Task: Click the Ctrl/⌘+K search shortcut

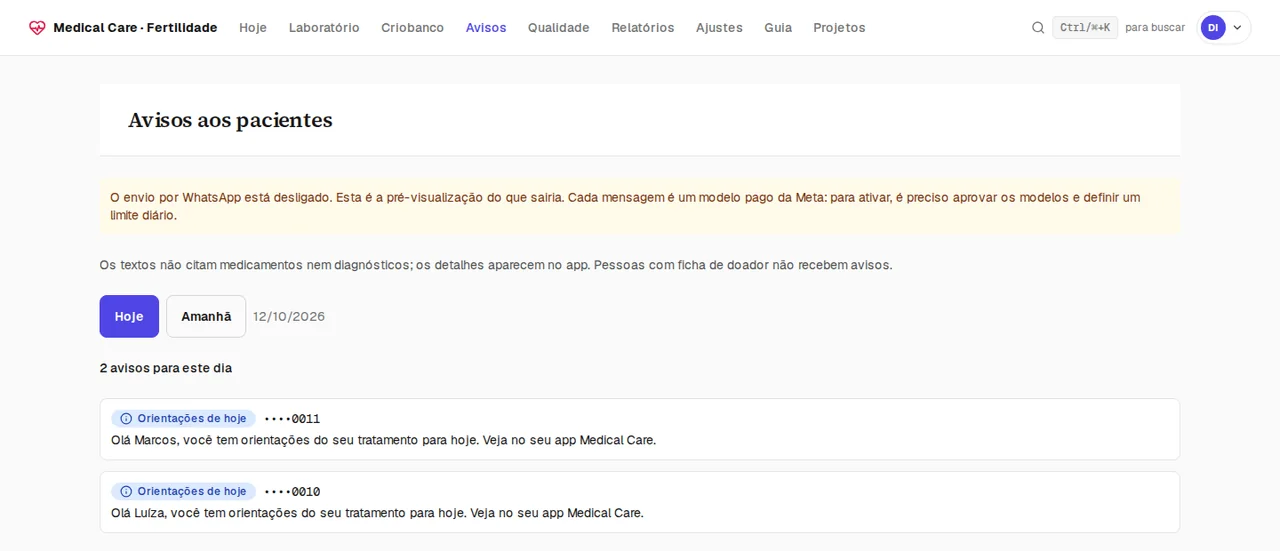Action: click(1085, 28)
